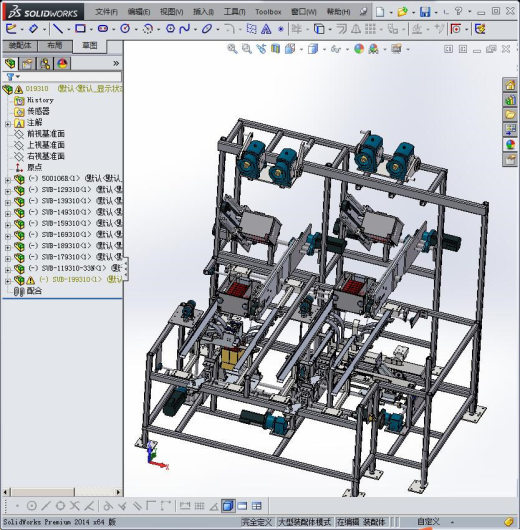520x530 pixels.
Task: Select the Corner Rectangle sketch tool
Action: point(80,29)
